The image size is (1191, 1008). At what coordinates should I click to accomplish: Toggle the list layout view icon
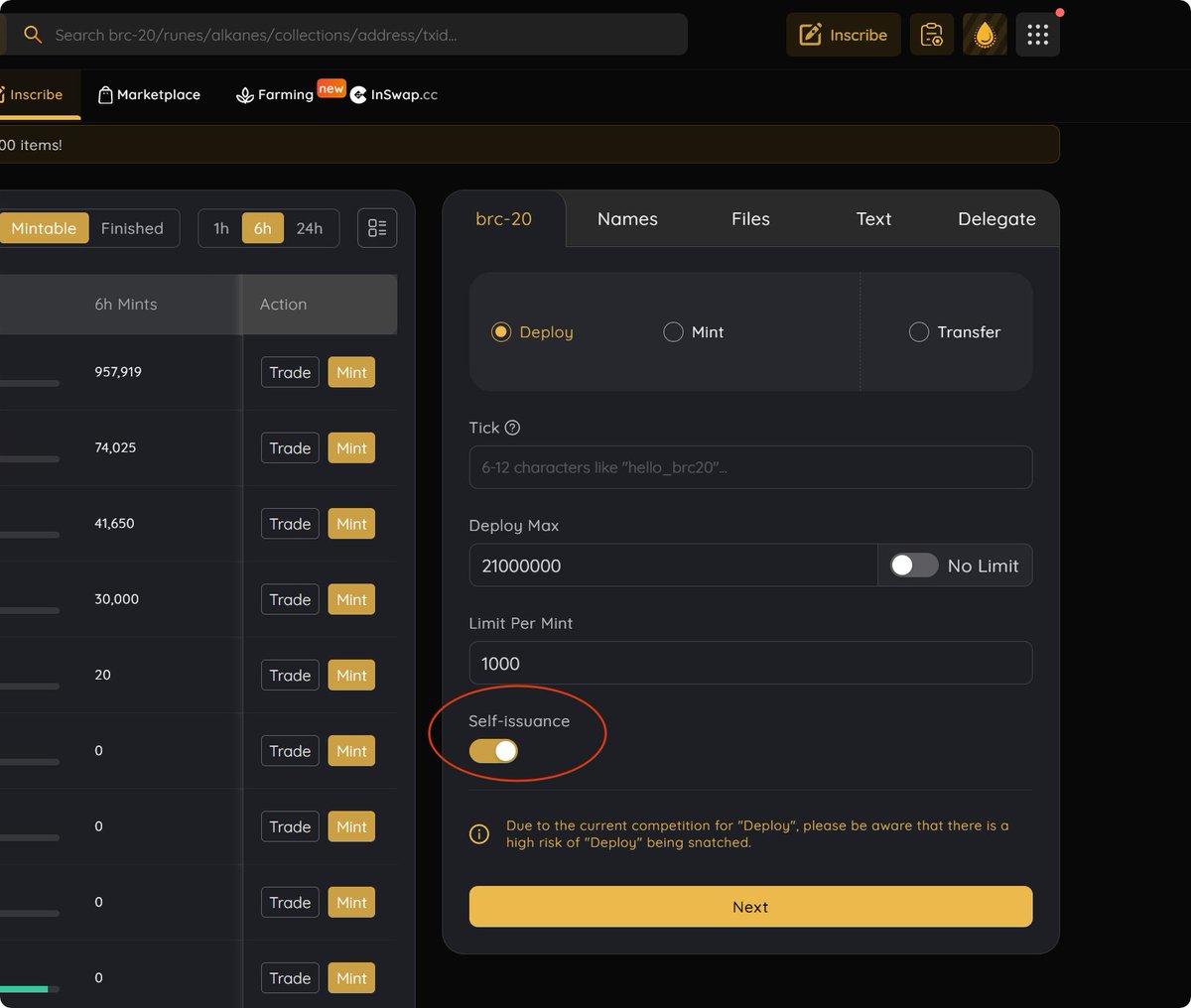pos(377,228)
